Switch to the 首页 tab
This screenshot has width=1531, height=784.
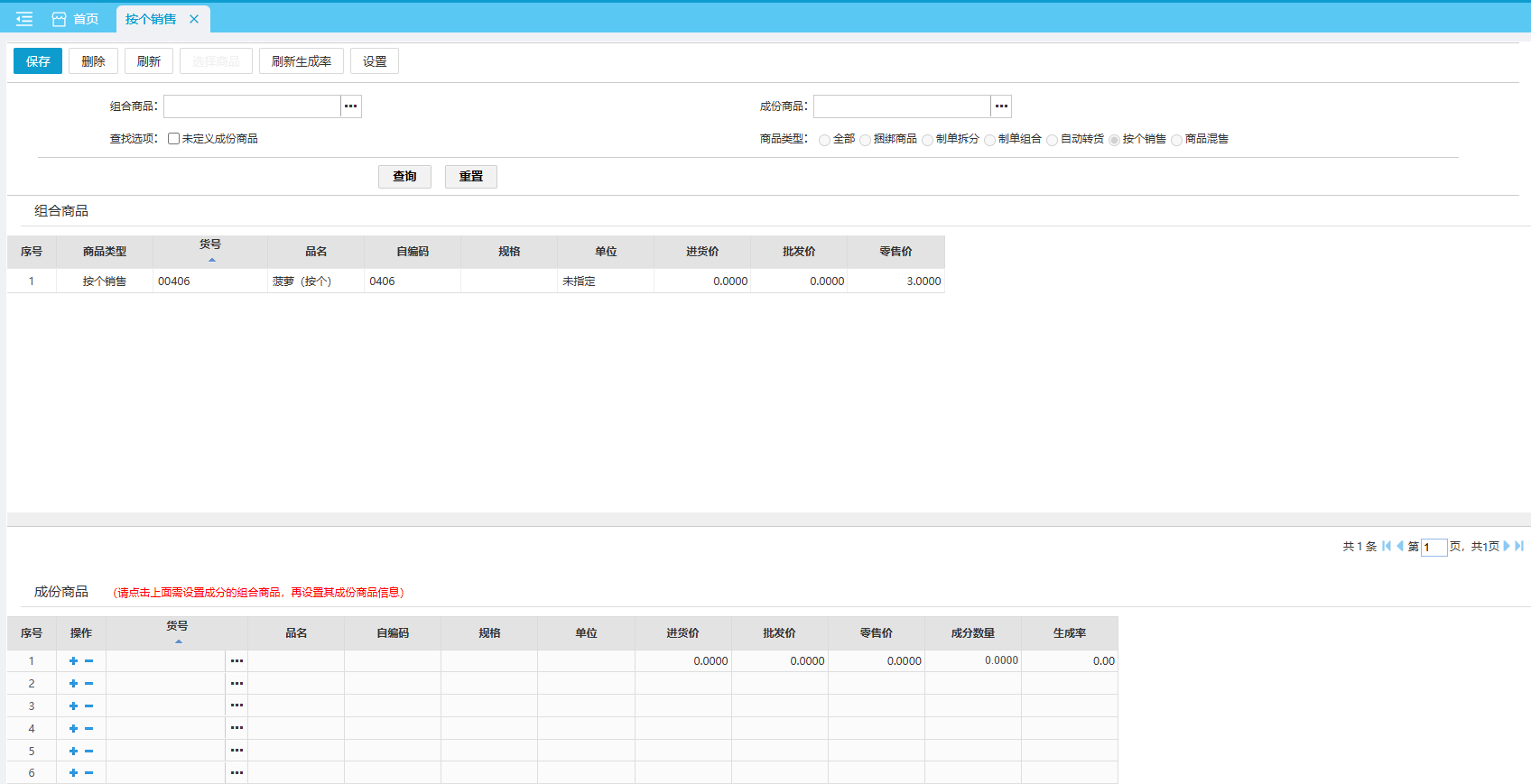[x=76, y=19]
